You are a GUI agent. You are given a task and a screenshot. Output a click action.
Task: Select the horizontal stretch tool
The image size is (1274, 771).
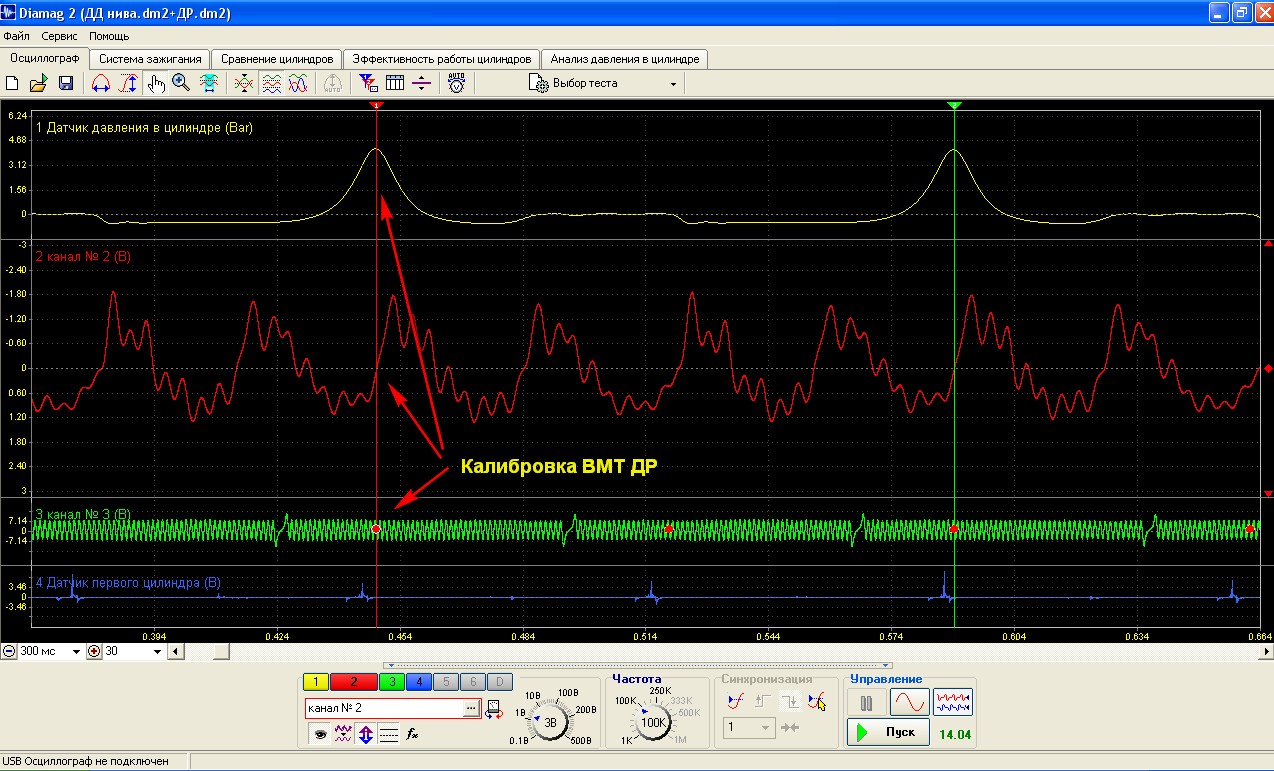101,84
